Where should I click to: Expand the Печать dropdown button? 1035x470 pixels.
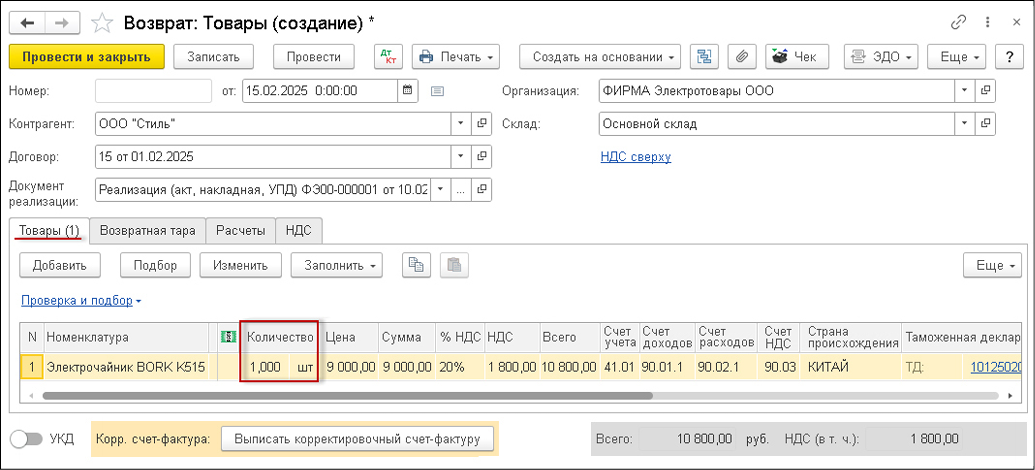click(456, 57)
